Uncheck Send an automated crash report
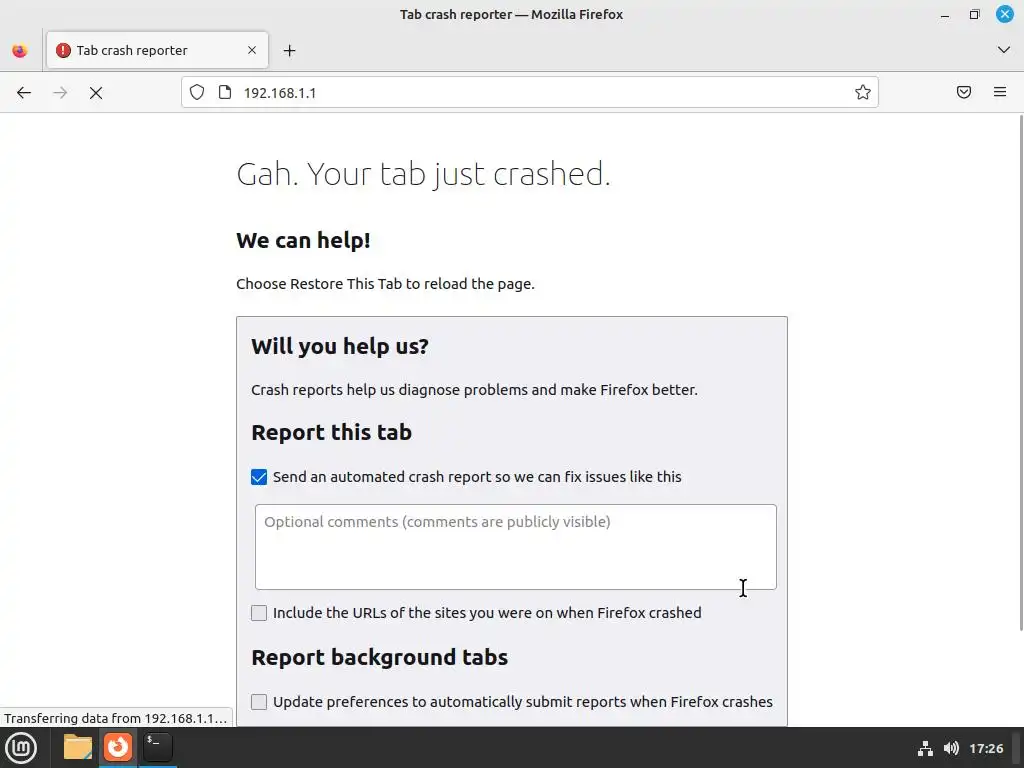The width and height of the screenshot is (1024, 768). click(259, 477)
